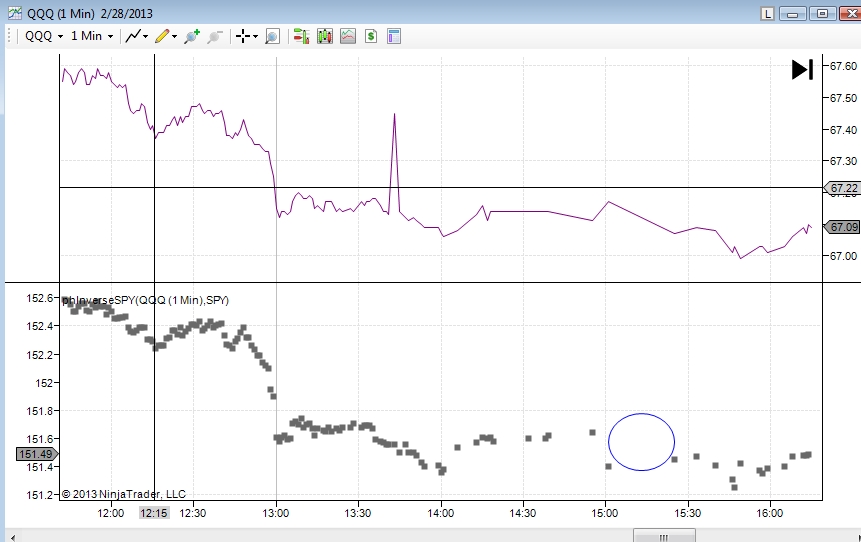The height and width of the screenshot is (542, 861).
Task: Click the title text QQQ (1 Min) 2/28/2013
Action: [x=90, y=13]
